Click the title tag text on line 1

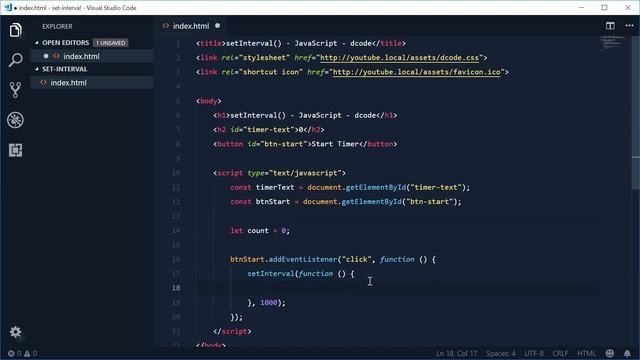(299, 43)
